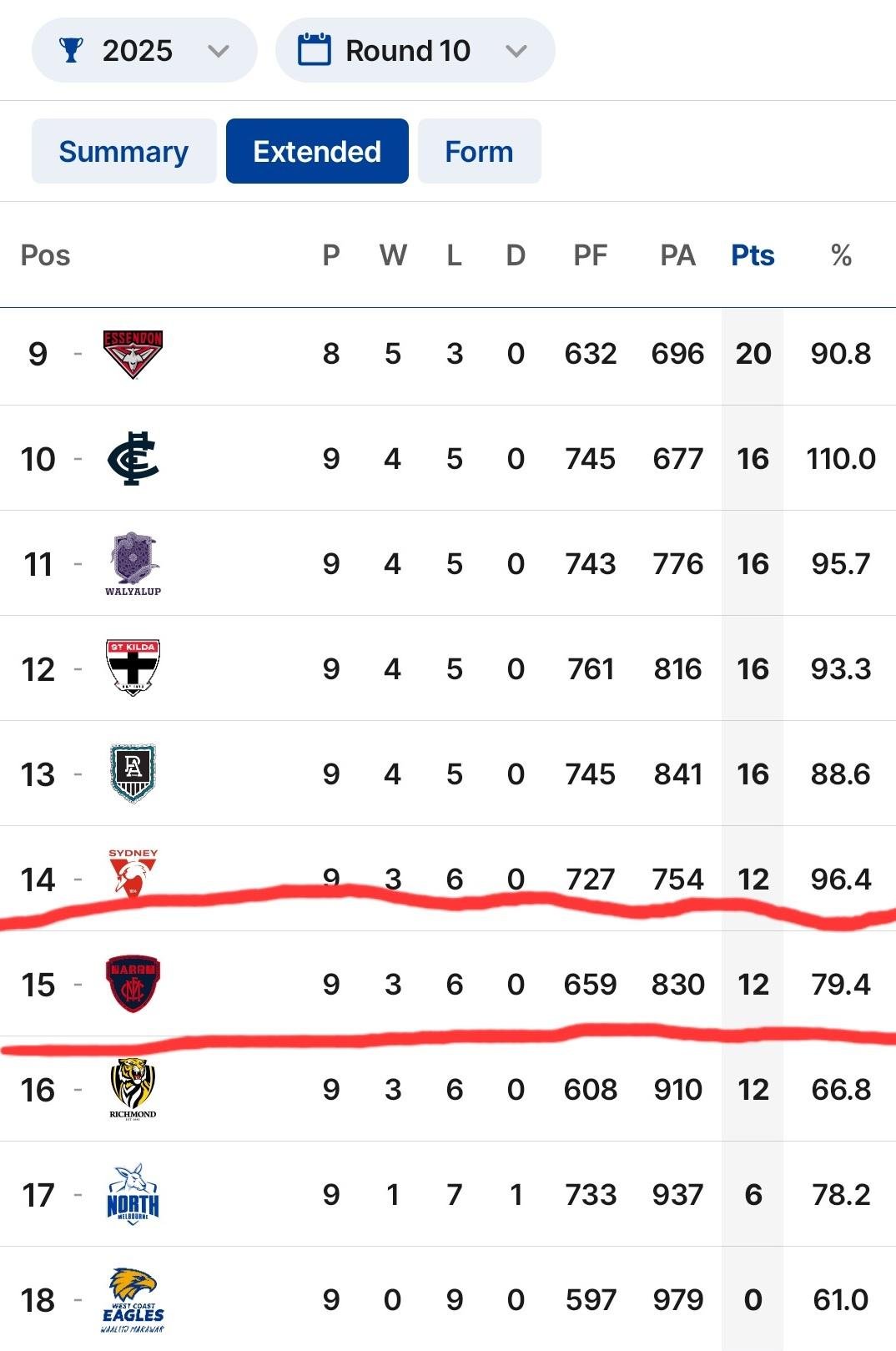Click the PF column header
The height and width of the screenshot is (1351, 896).
590,255
